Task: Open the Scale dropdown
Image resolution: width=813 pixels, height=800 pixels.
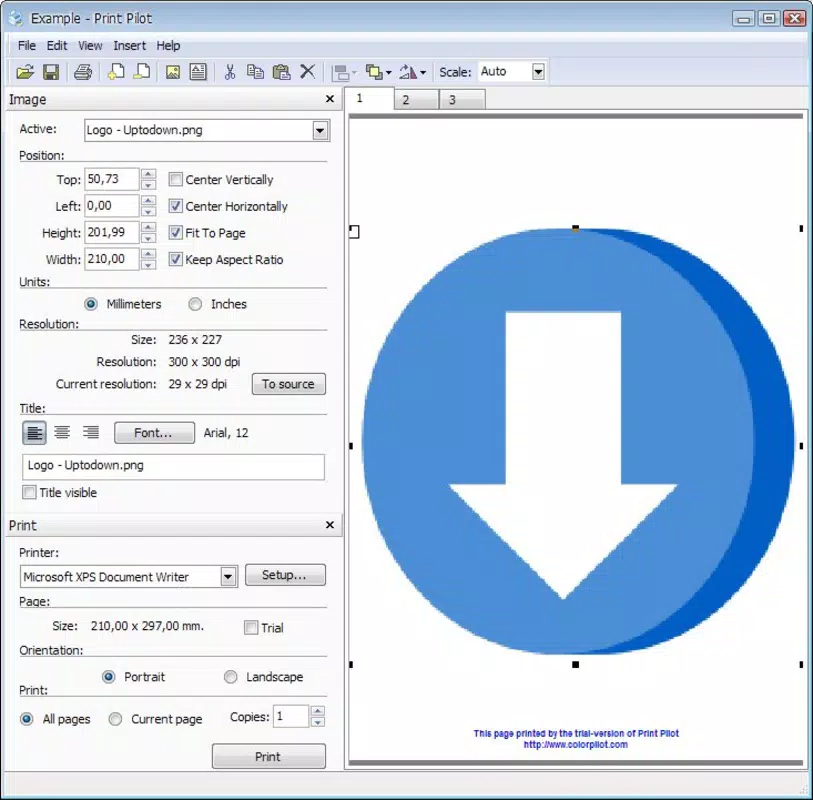Action: click(x=538, y=72)
